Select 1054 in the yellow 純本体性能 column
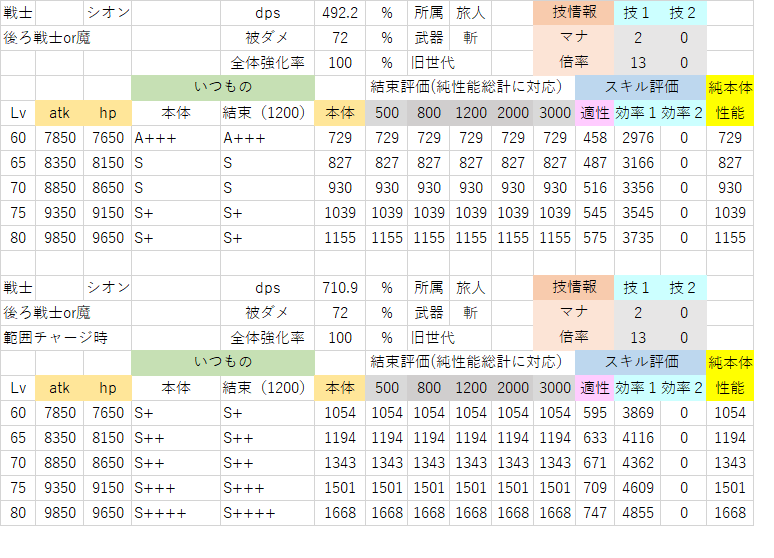This screenshot has height=558, width=774. (x=730, y=413)
